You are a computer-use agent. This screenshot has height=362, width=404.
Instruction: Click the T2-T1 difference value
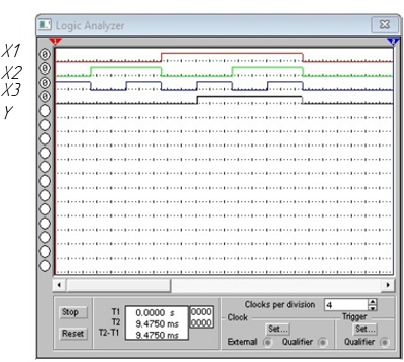pos(157,335)
